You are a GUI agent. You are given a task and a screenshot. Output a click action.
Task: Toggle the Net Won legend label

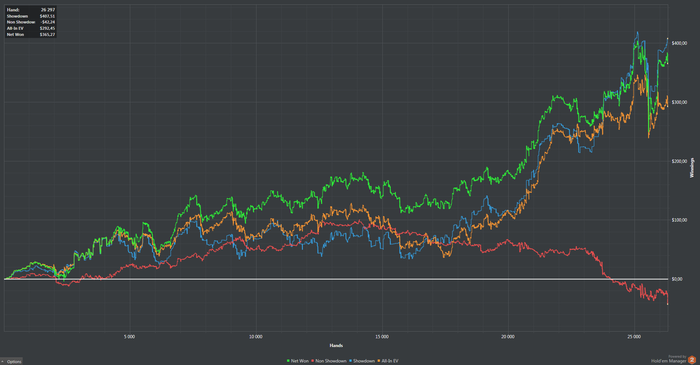tap(300, 361)
